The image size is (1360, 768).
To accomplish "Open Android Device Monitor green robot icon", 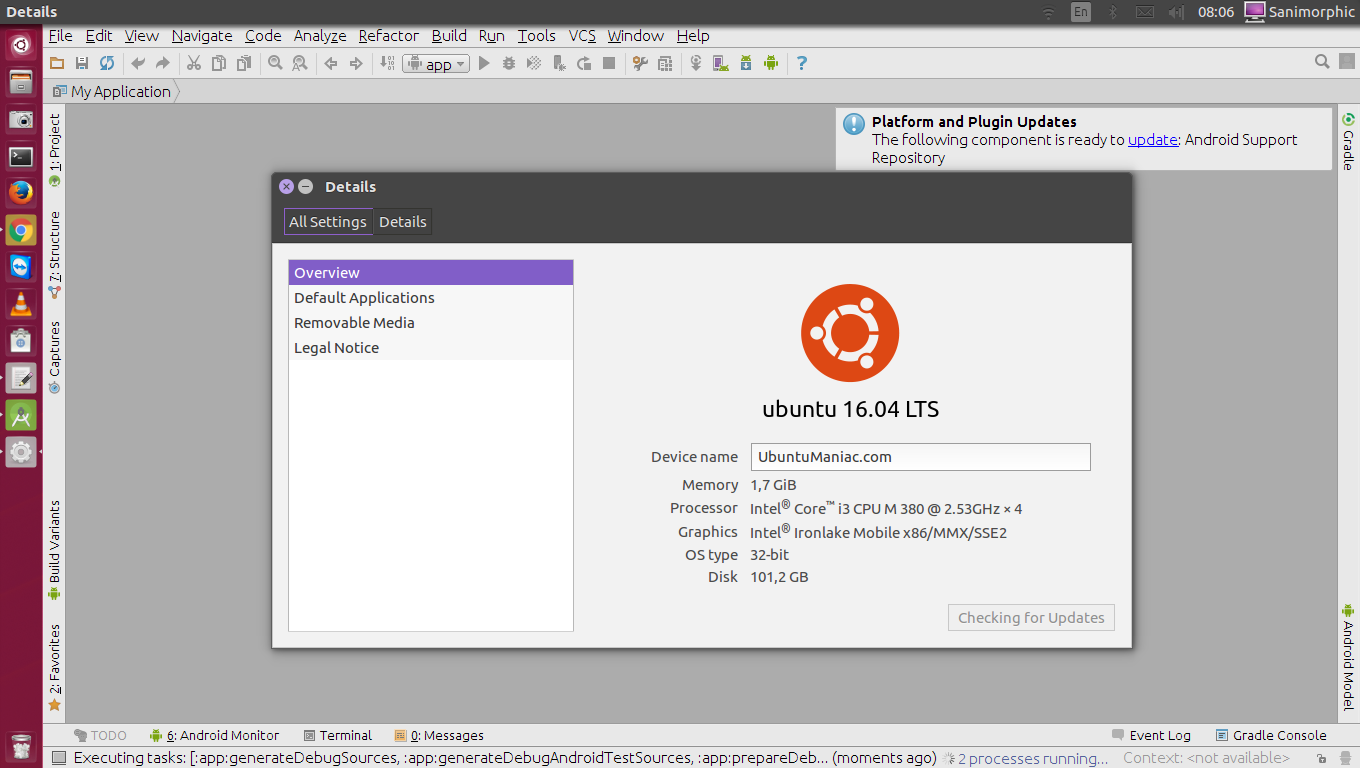I will (x=770, y=63).
